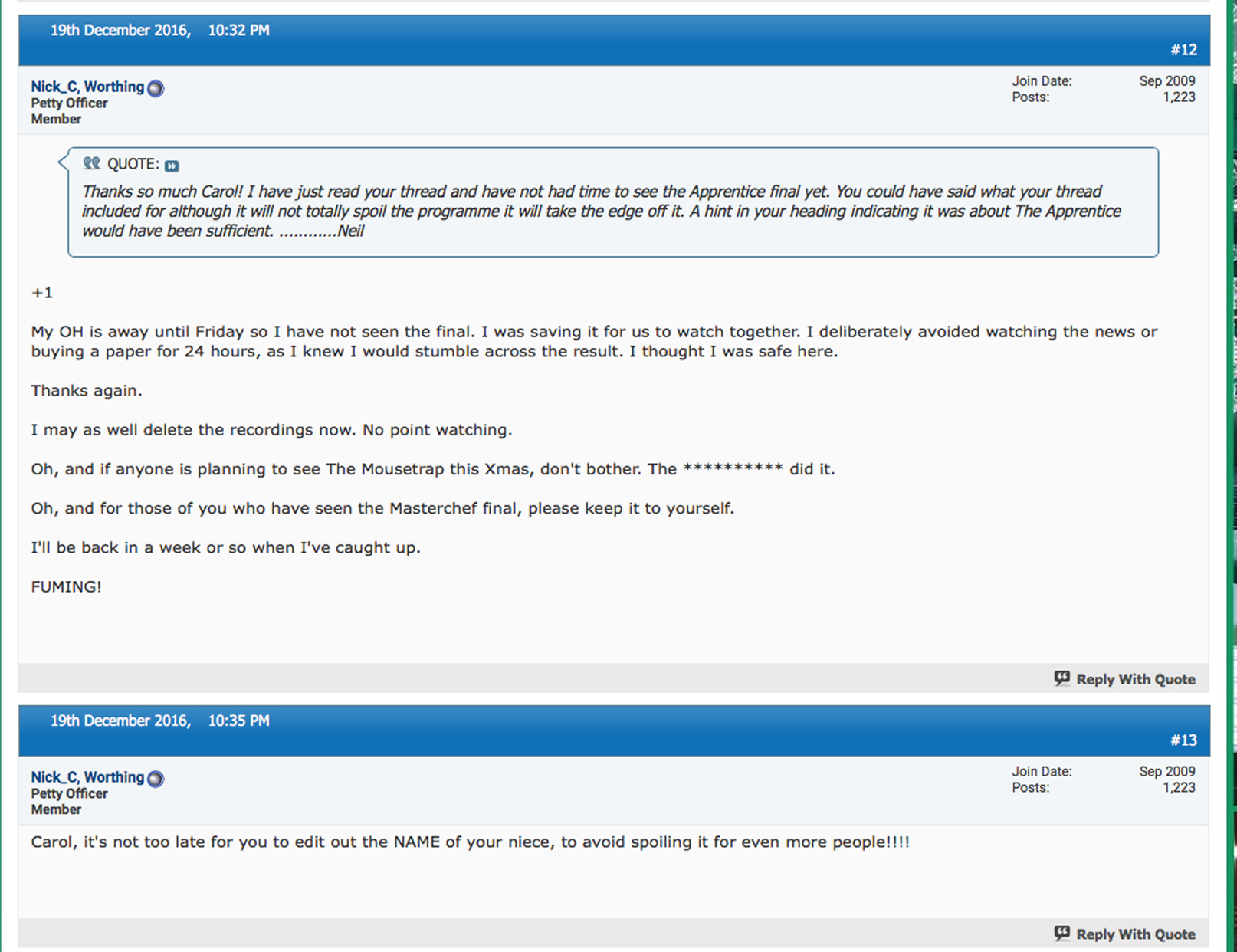Click the Petty Officer rank in post #12
Image resolution: width=1237 pixels, height=952 pixels.
69,103
